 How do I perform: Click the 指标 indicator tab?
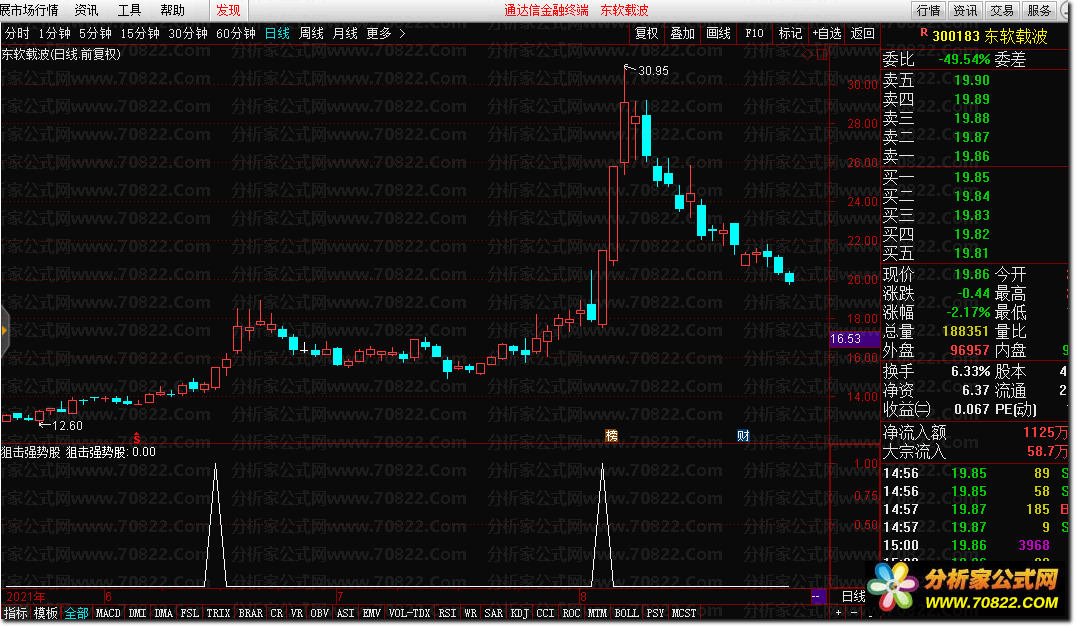click(x=16, y=613)
